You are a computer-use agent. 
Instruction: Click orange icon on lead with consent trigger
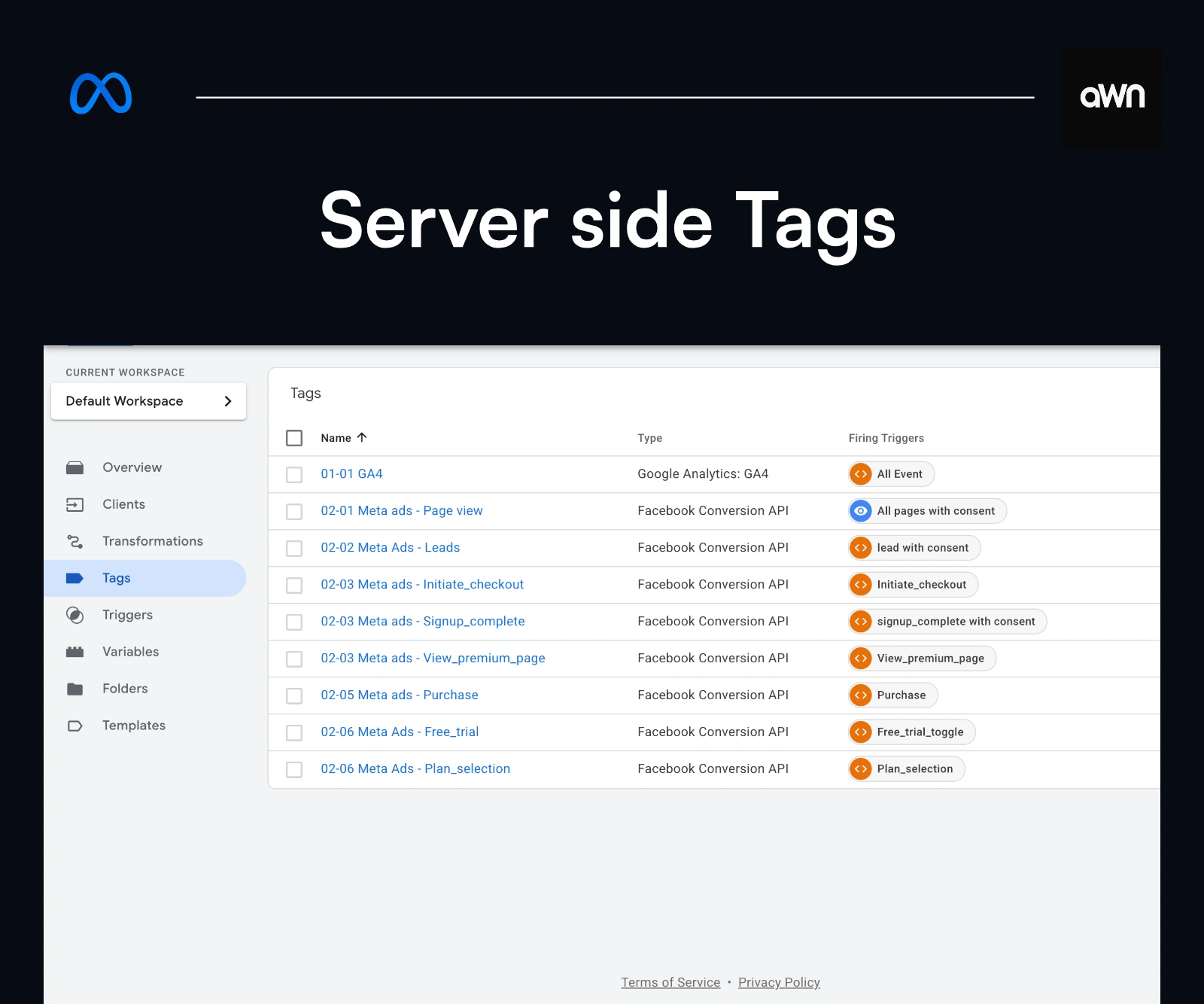pyautogui.click(x=861, y=548)
